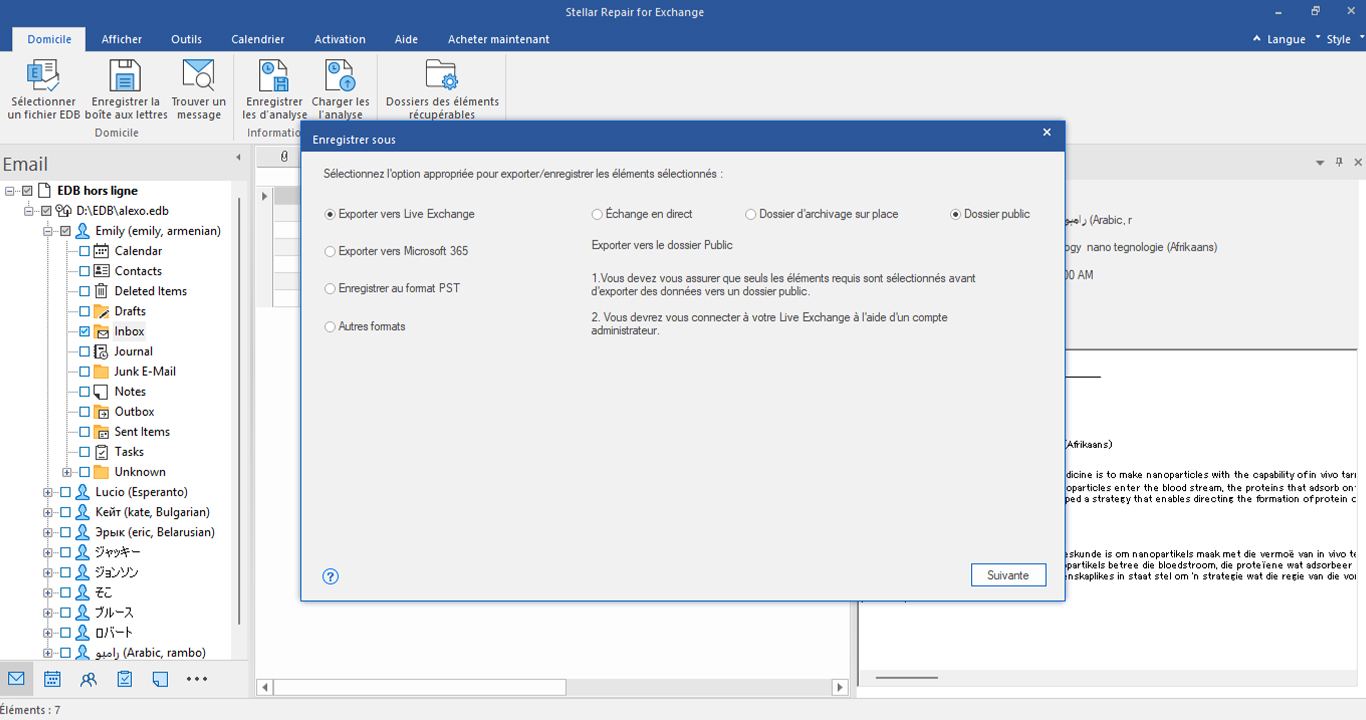Screen dimensions: 1366x720
Task: Click Sélectionner un fichier EDB icon
Action: (x=43, y=76)
